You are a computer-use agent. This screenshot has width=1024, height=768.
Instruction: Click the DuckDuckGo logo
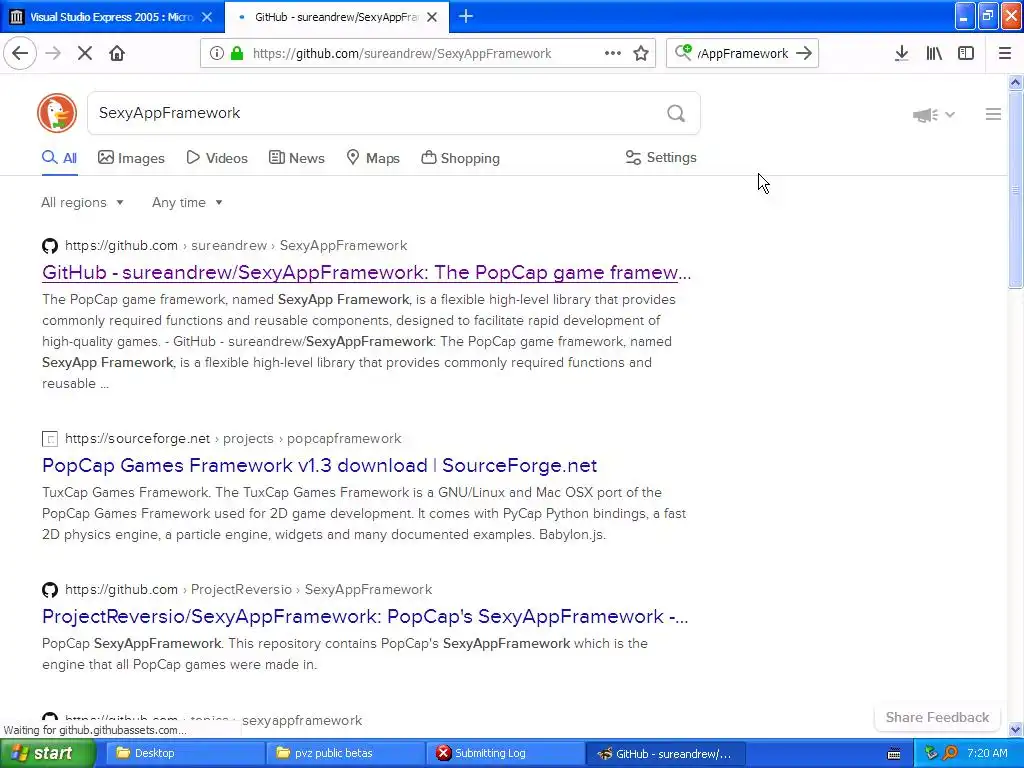coord(57,113)
